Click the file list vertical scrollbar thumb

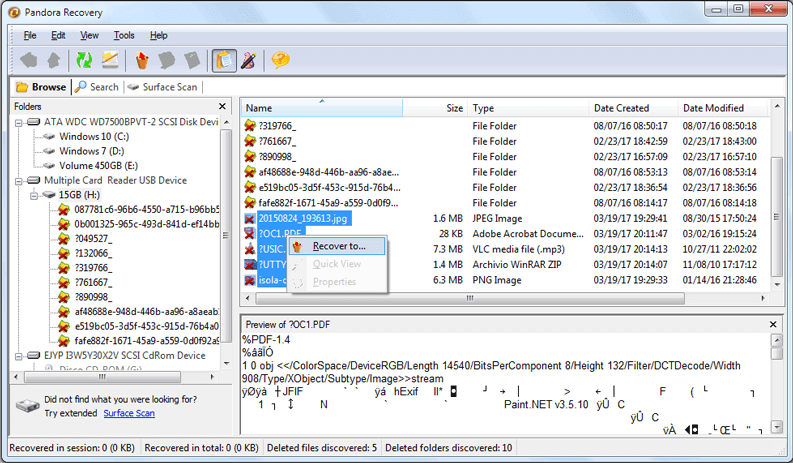(x=777, y=217)
